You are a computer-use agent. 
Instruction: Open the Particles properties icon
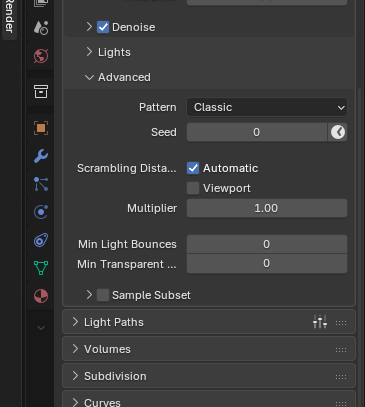[41, 184]
